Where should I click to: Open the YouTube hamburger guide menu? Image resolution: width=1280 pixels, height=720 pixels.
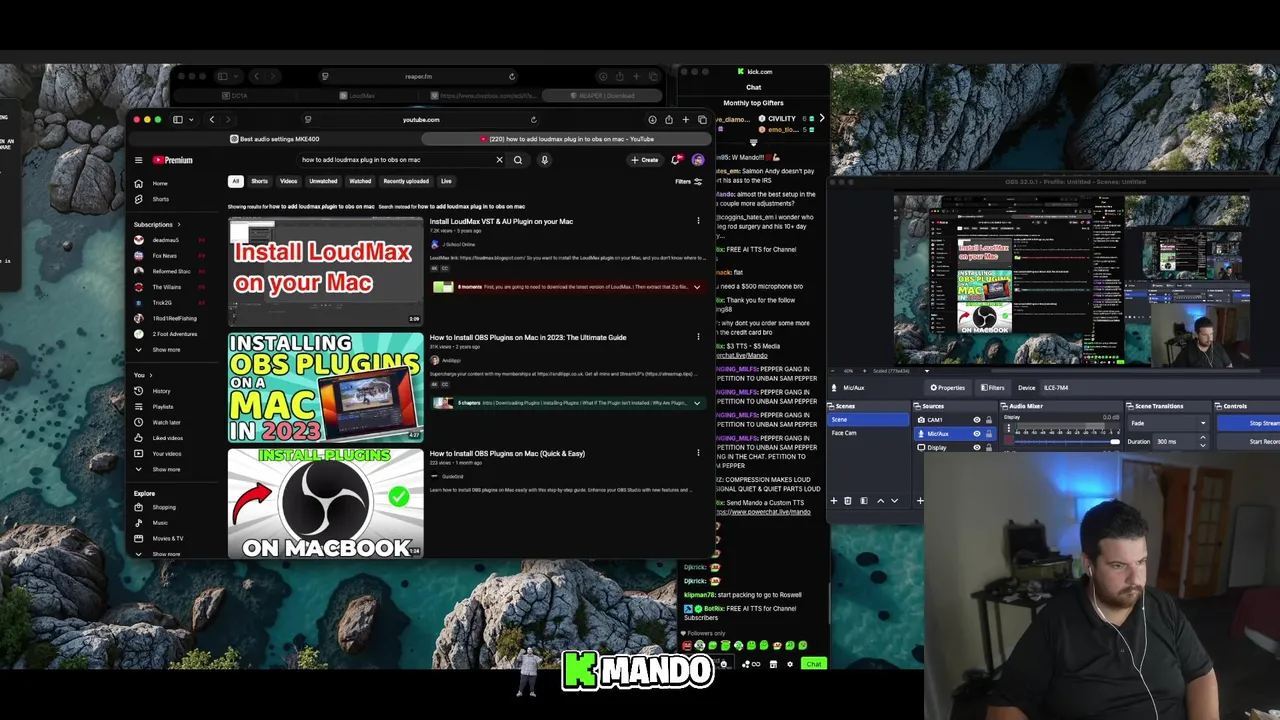[139, 160]
